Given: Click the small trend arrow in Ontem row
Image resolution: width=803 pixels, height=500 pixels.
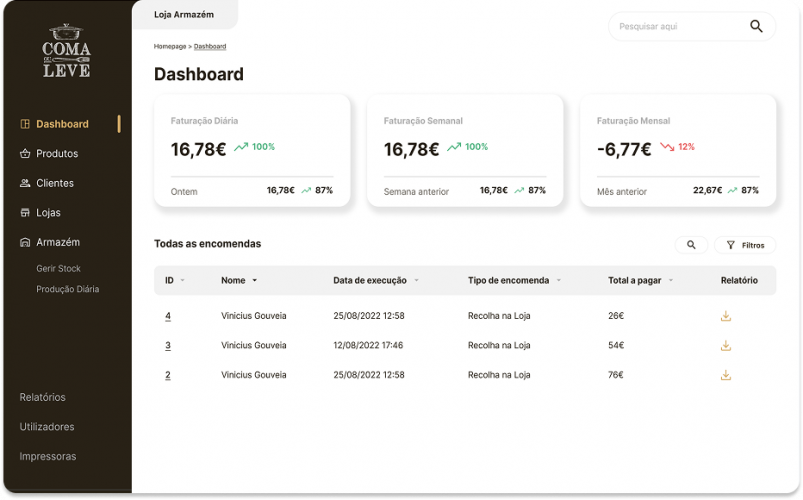Looking at the screenshot, I should tap(306, 191).
